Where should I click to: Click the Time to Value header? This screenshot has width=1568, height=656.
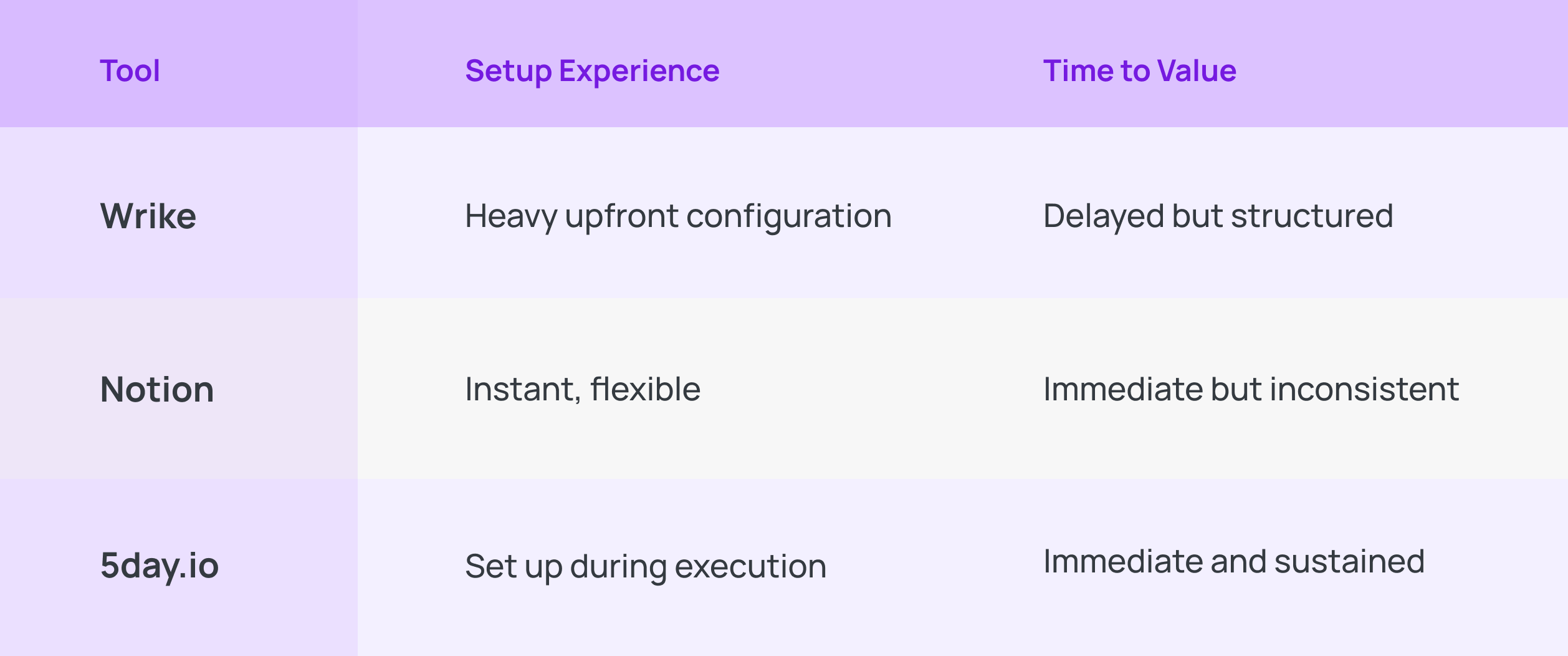pos(1139,70)
